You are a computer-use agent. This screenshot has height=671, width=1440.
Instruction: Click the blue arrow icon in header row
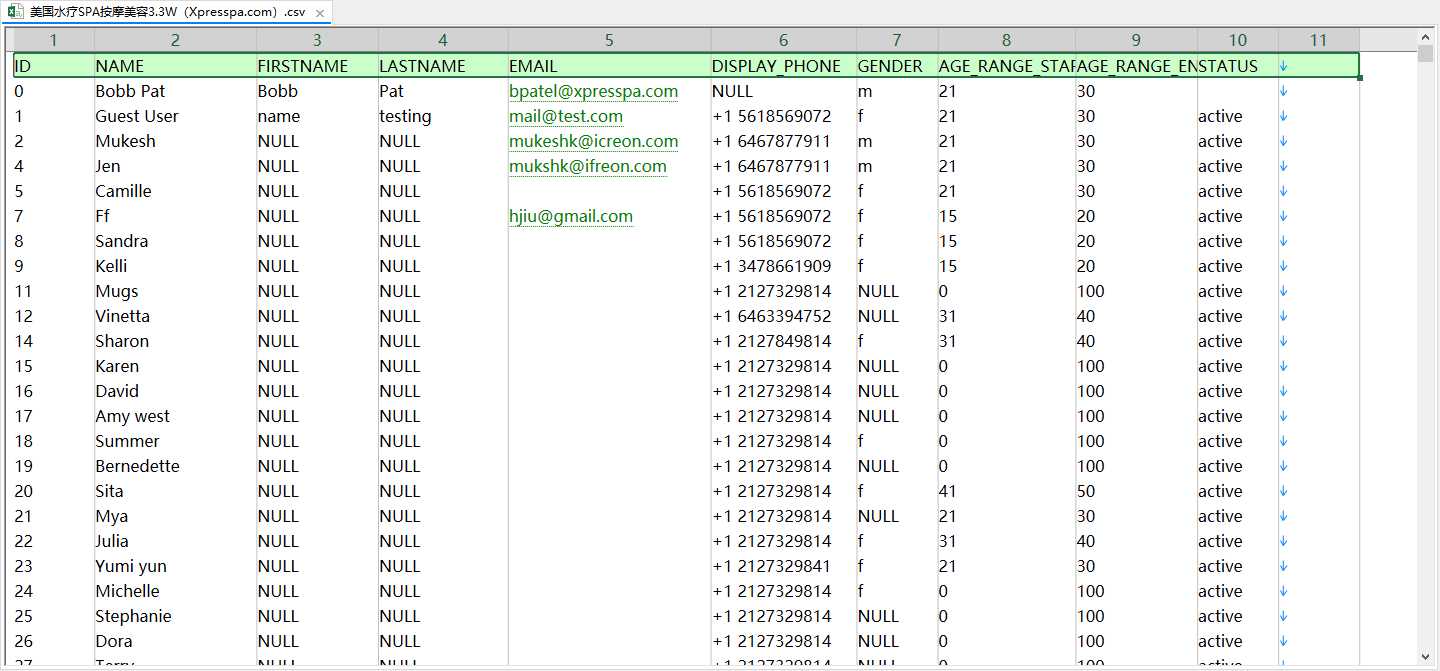1284,66
